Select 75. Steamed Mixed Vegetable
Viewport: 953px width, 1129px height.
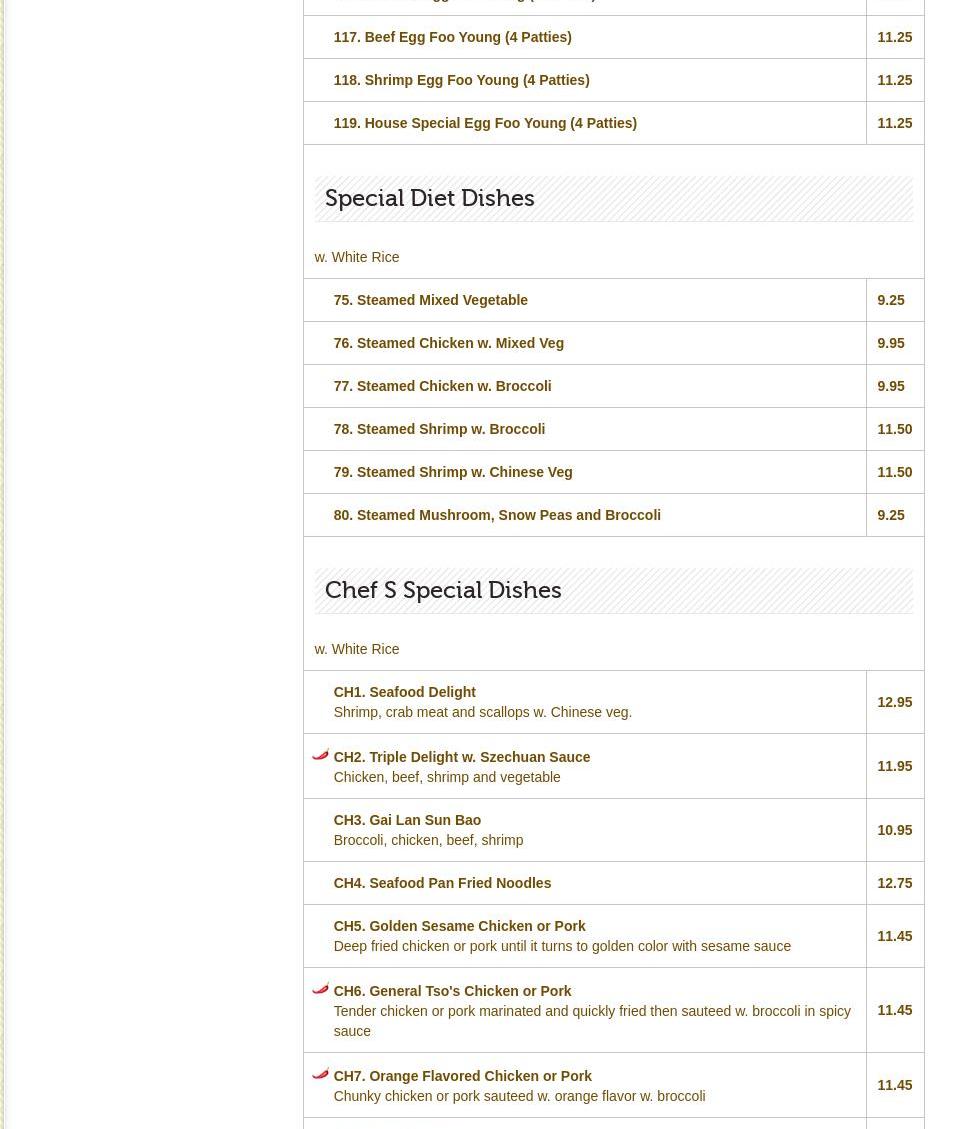[x=430, y=300]
